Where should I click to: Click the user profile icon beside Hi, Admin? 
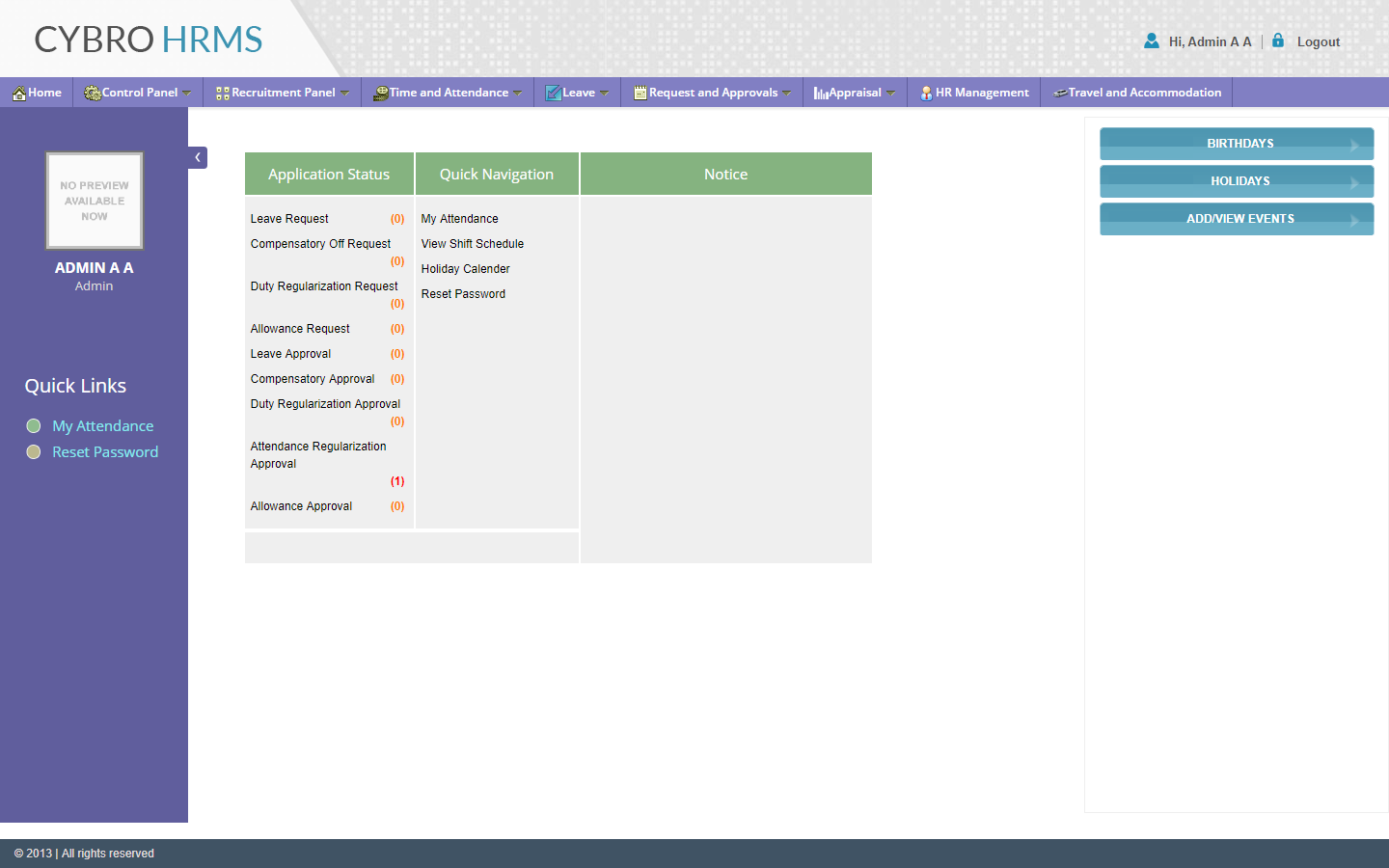click(1152, 41)
